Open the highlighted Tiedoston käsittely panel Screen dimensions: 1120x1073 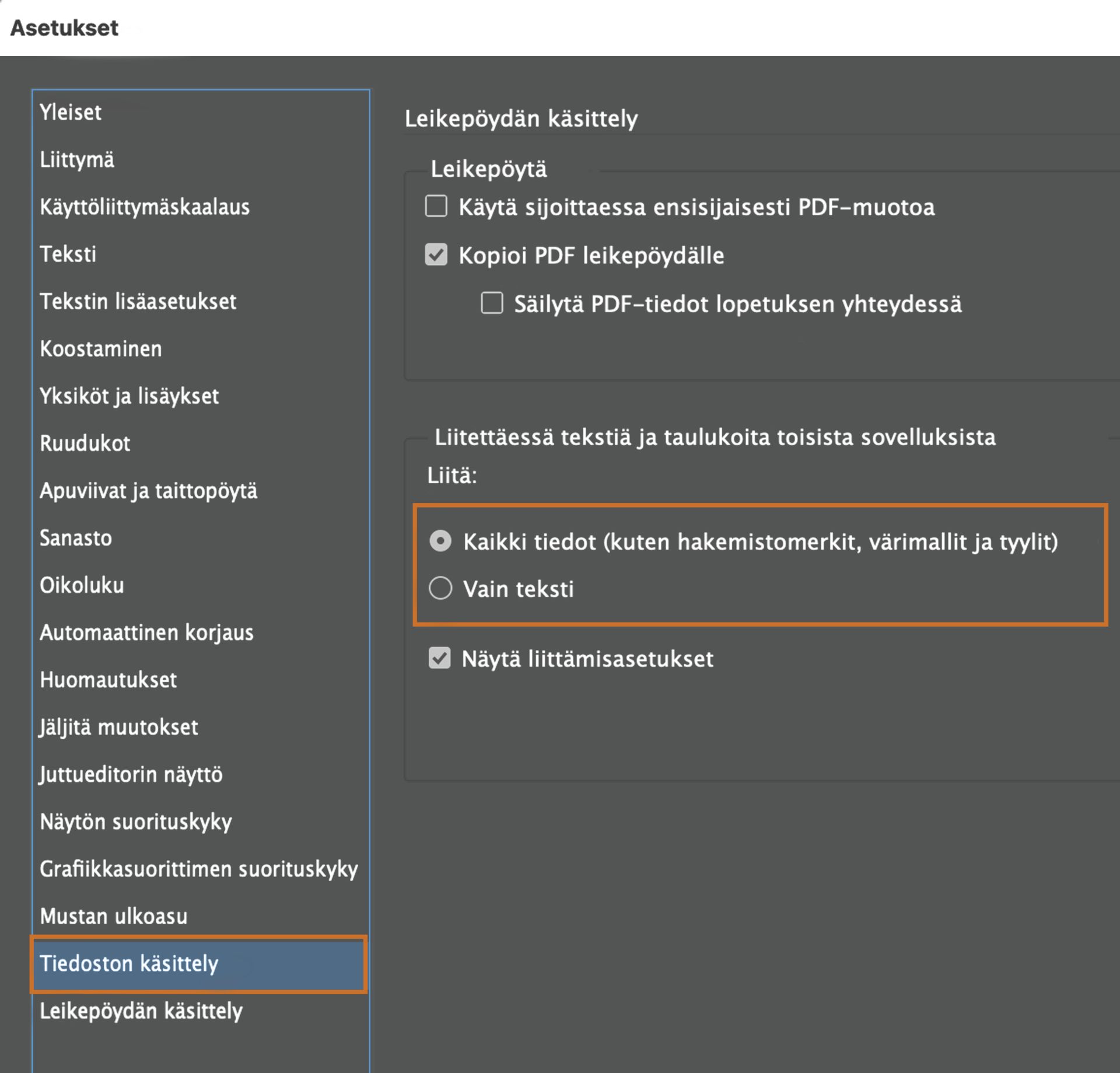(x=129, y=965)
